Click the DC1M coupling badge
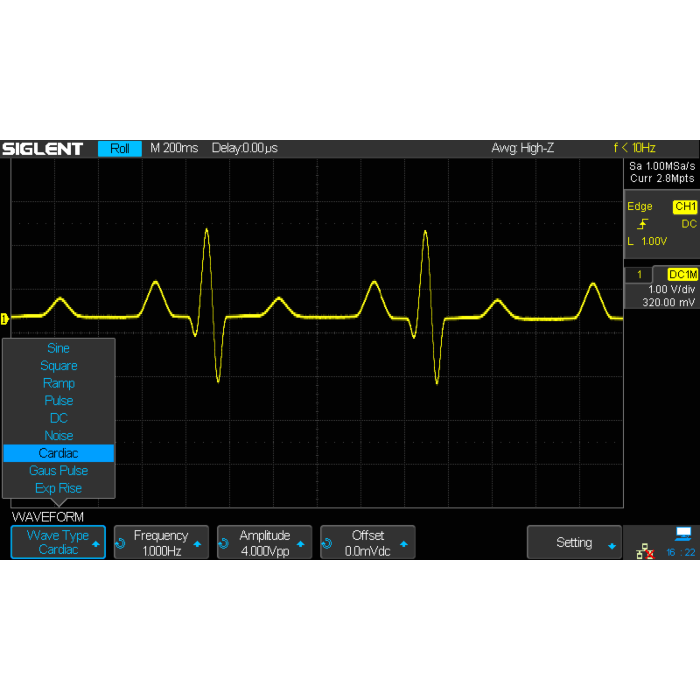 (x=683, y=275)
